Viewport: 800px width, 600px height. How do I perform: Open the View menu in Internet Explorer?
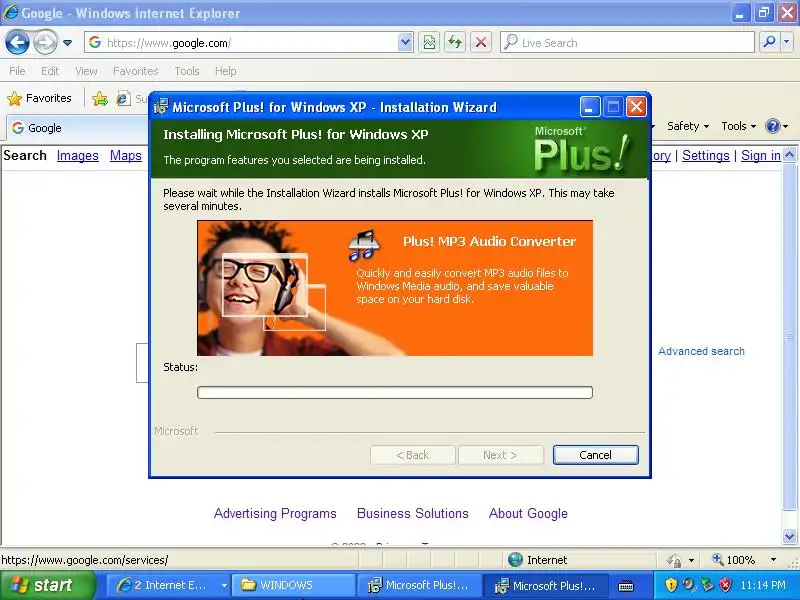(86, 71)
